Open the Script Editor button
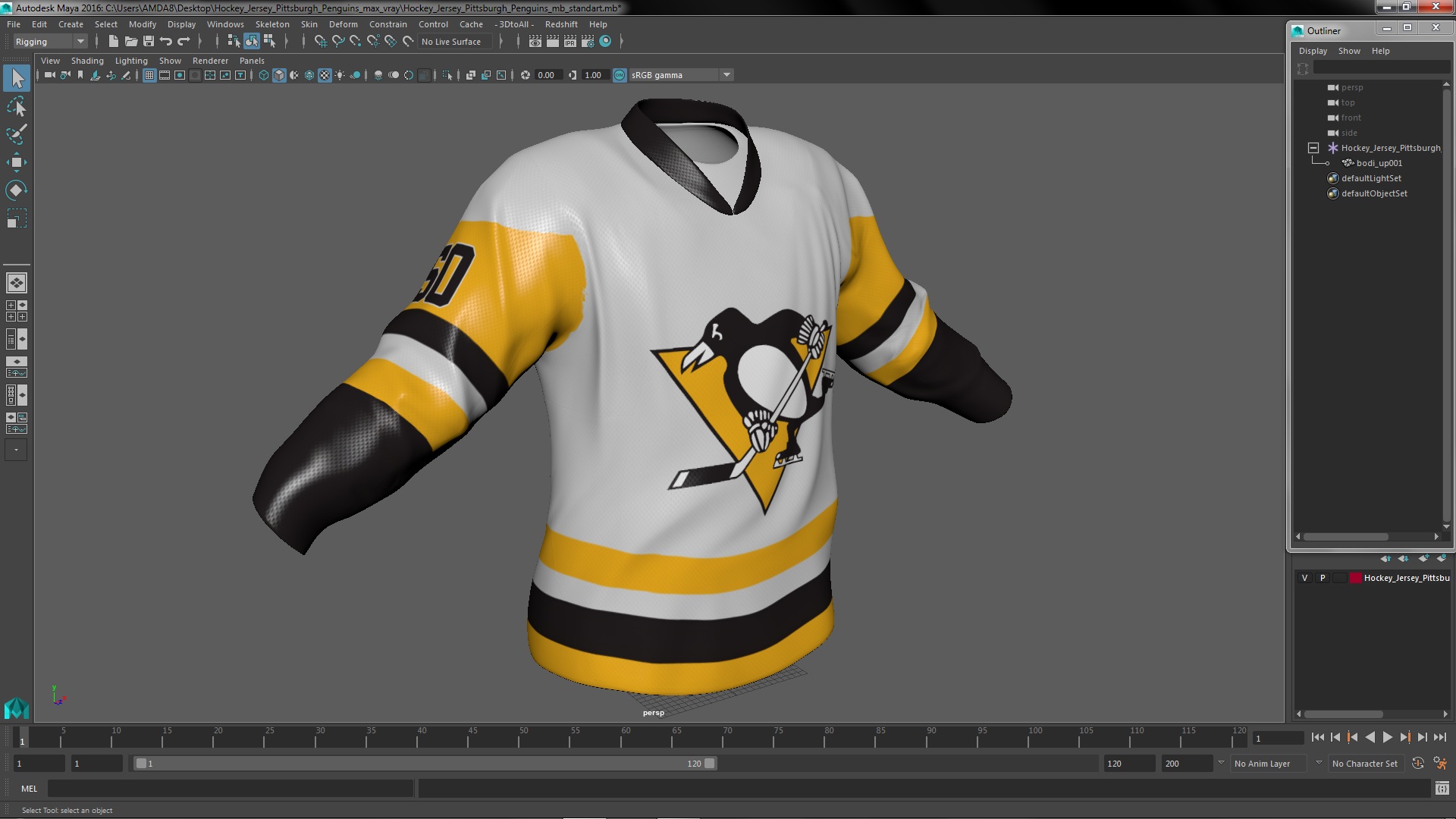This screenshot has width=1456, height=819. [1442, 789]
